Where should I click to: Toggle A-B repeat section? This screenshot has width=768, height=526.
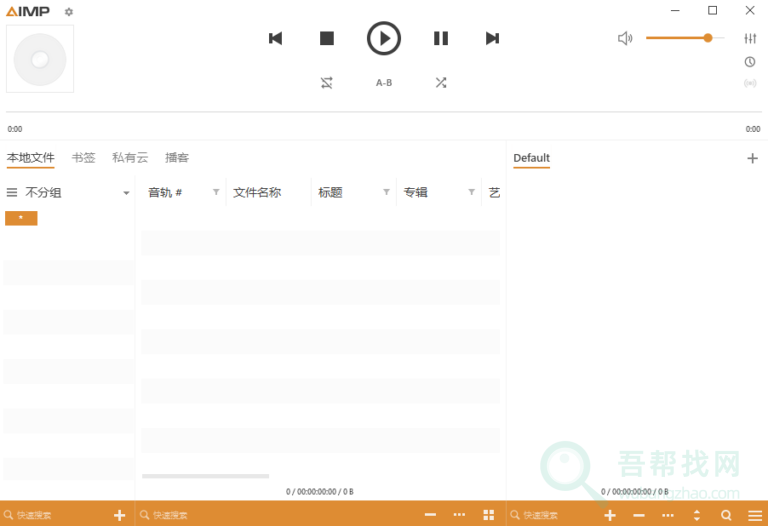point(384,83)
